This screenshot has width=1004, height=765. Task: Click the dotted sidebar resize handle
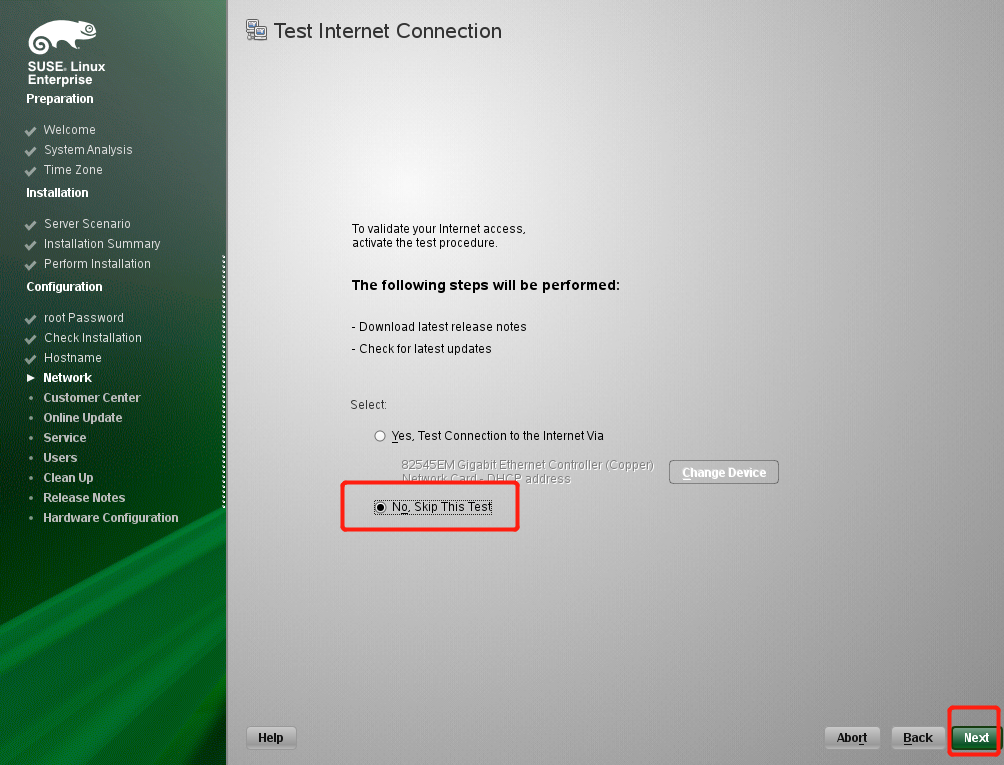pos(223,382)
